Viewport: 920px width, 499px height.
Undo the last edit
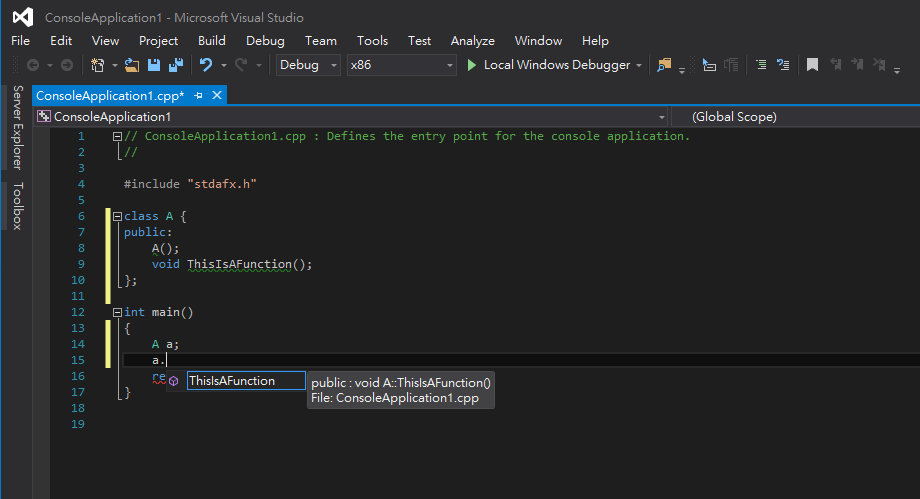coord(206,65)
